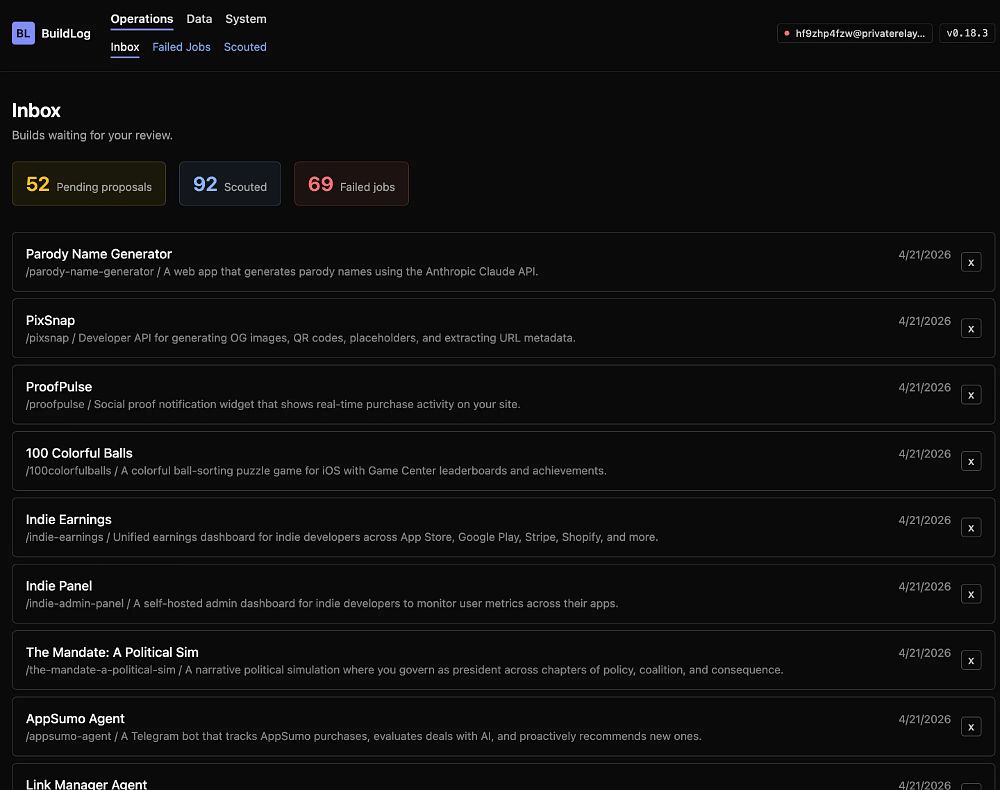Dismiss the 100 Colorful Balls proposal
This screenshot has width=1000, height=790.
(971, 461)
